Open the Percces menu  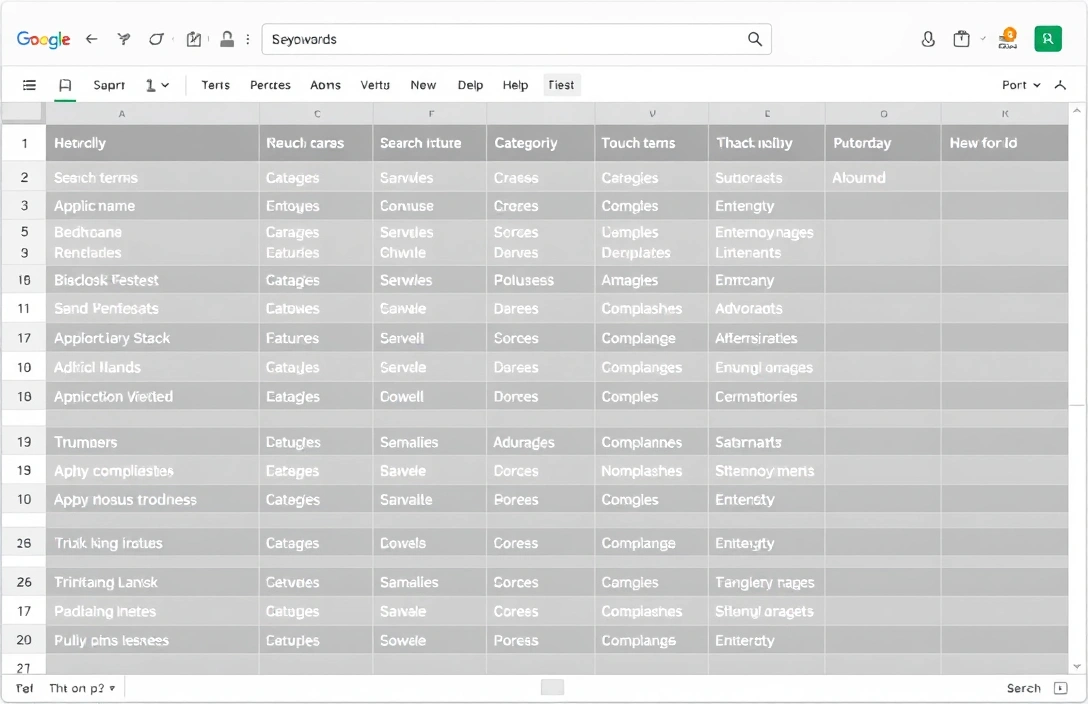(x=270, y=85)
